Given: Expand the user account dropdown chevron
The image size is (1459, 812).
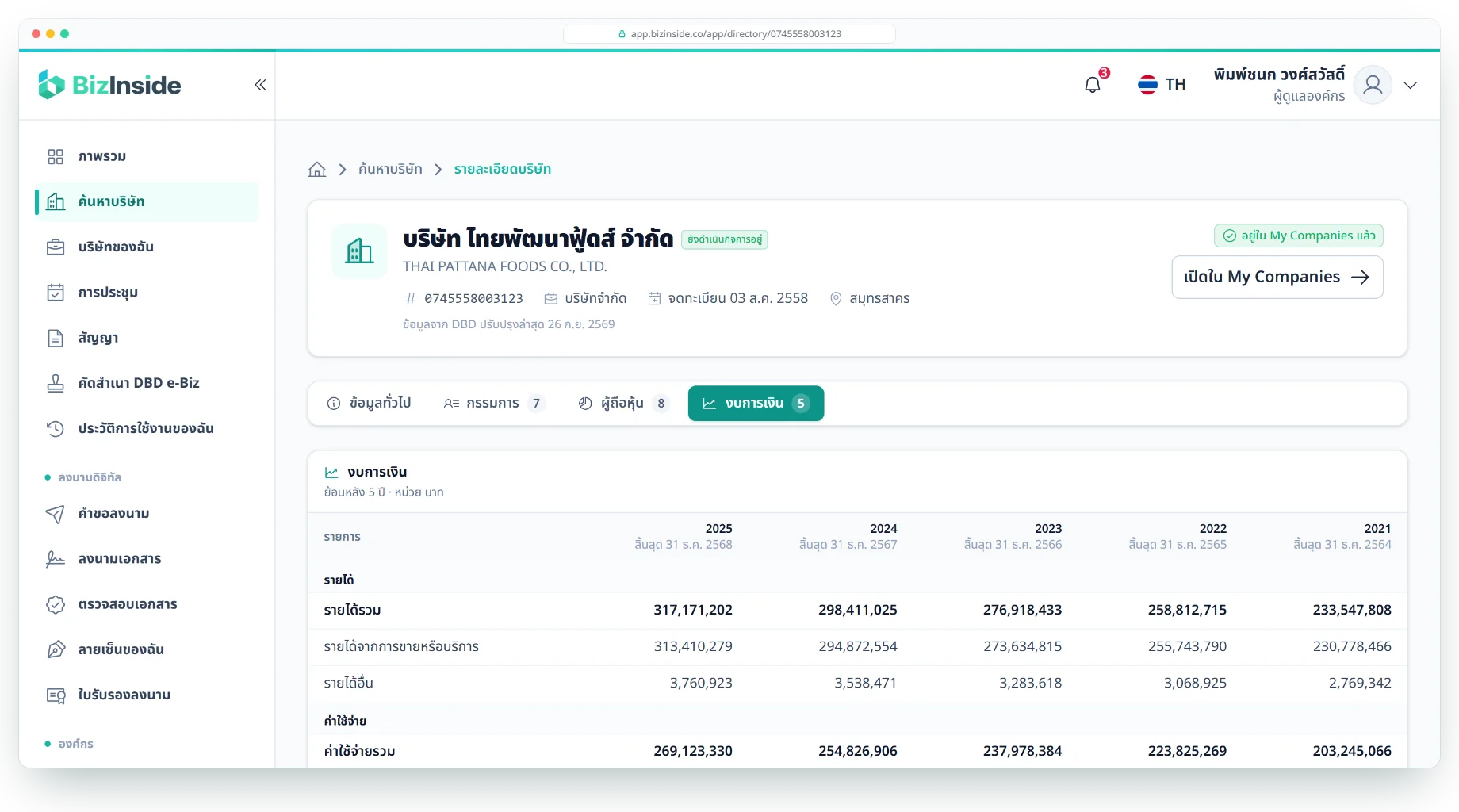Looking at the screenshot, I should 1411,85.
